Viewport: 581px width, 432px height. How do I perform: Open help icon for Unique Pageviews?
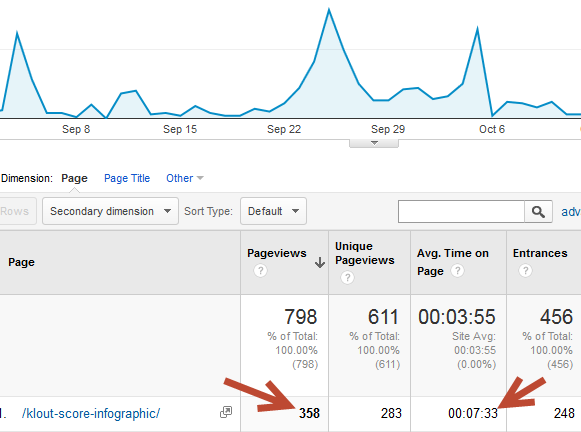tap(348, 277)
